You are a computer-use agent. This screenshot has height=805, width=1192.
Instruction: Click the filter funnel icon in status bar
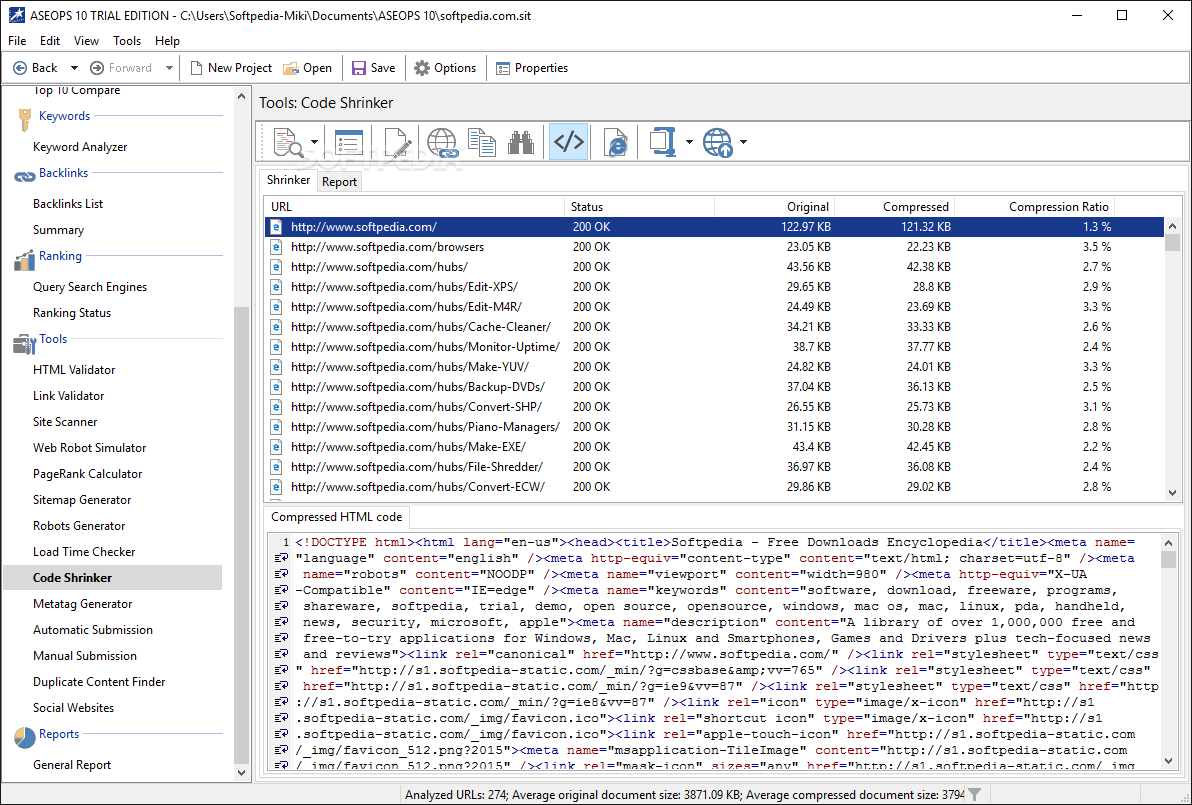click(x=975, y=795)
